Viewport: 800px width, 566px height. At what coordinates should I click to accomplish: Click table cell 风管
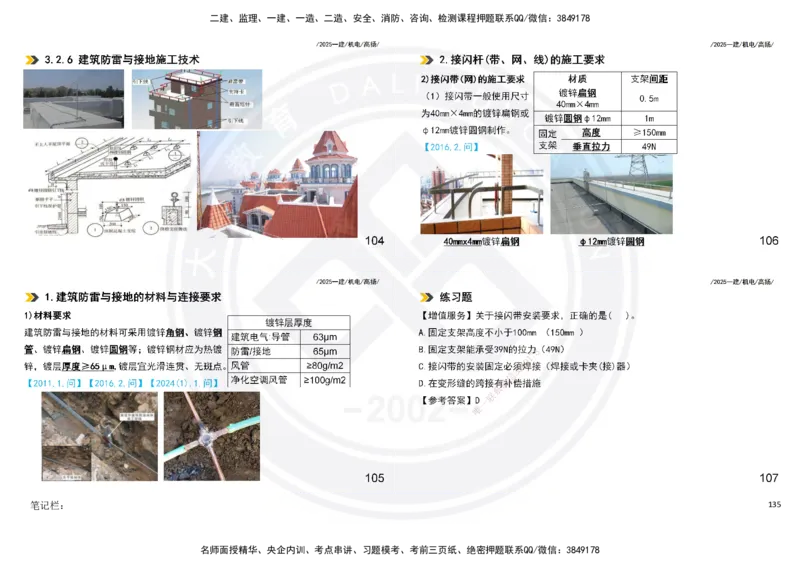click(x=263, y=365)
